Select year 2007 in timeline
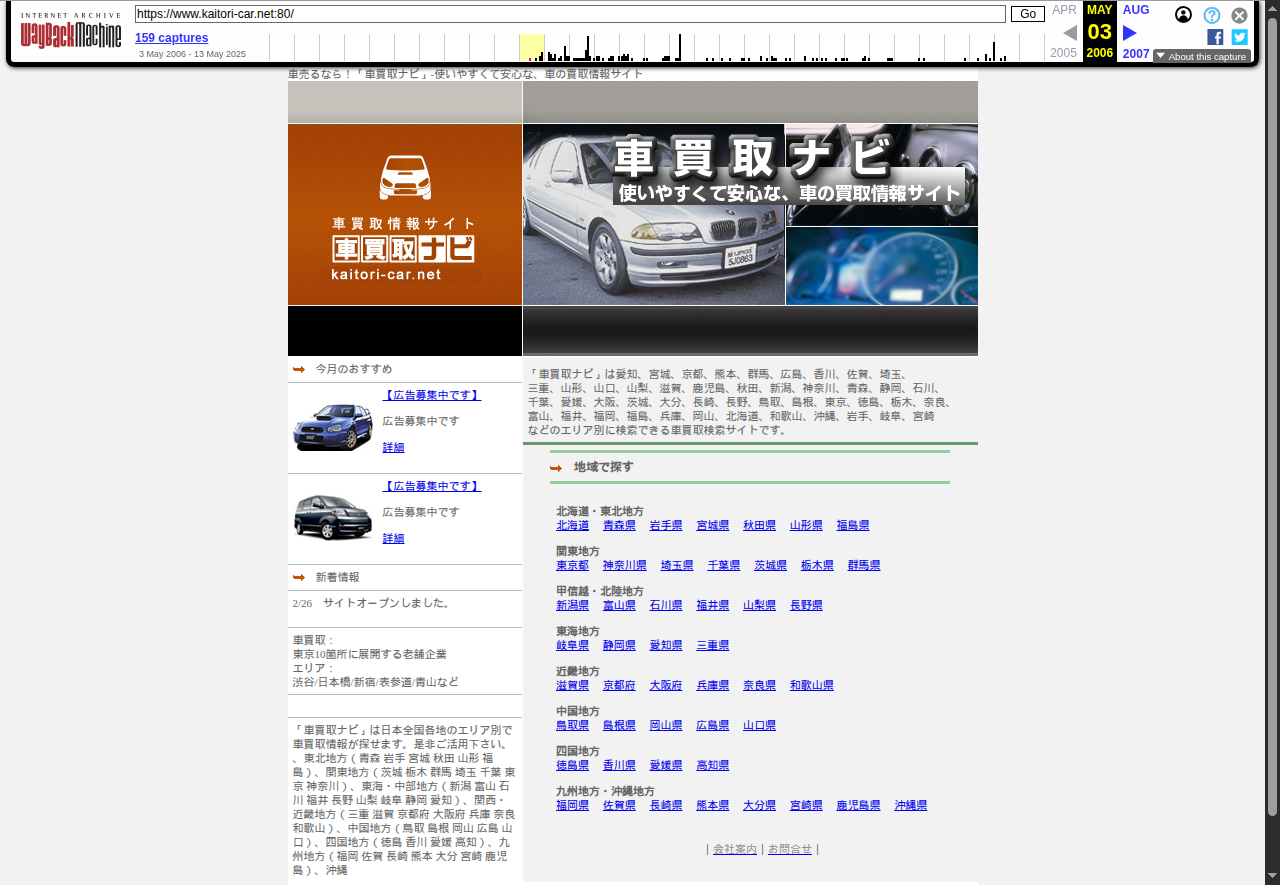This screenshot has width=1280, height=885. (1136, 53)
